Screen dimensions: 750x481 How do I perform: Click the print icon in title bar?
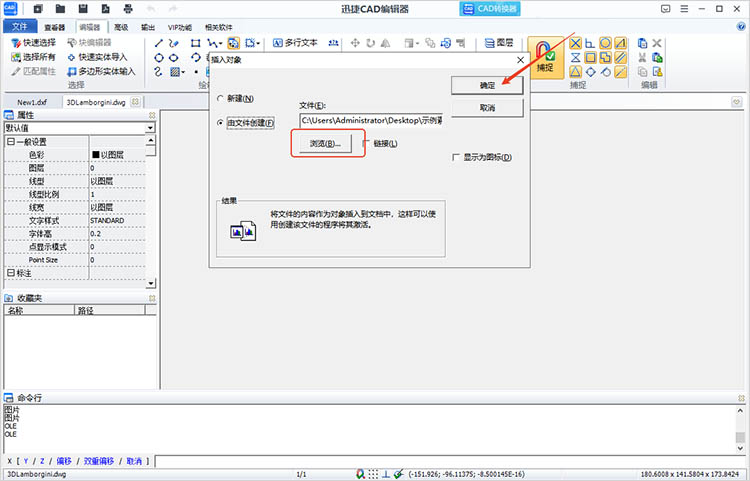pyautogui.click(x=128, y=9)
